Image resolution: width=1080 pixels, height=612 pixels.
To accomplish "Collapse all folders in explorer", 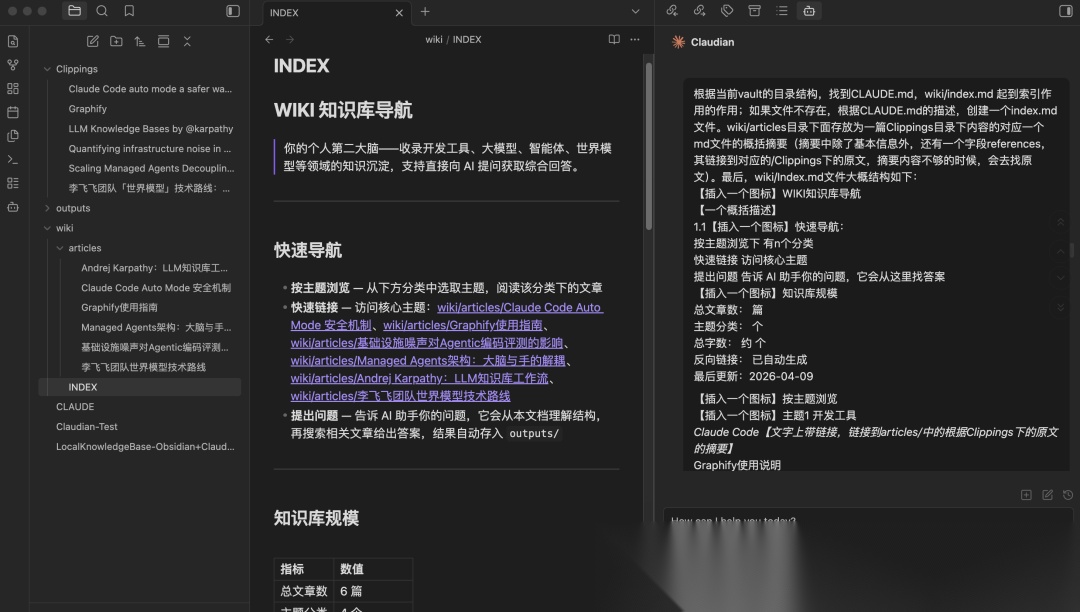I will [187, 41].
